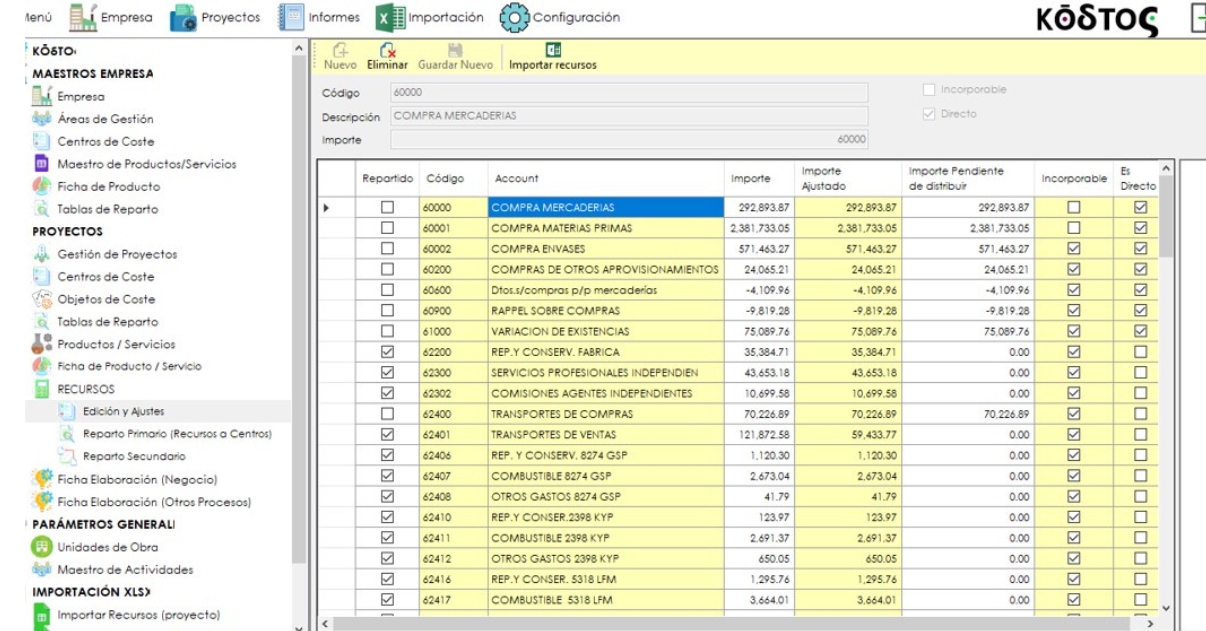Click the row selector arrow for row 60000
Viewport: 1206px width, 631px height.
[327, 208]
